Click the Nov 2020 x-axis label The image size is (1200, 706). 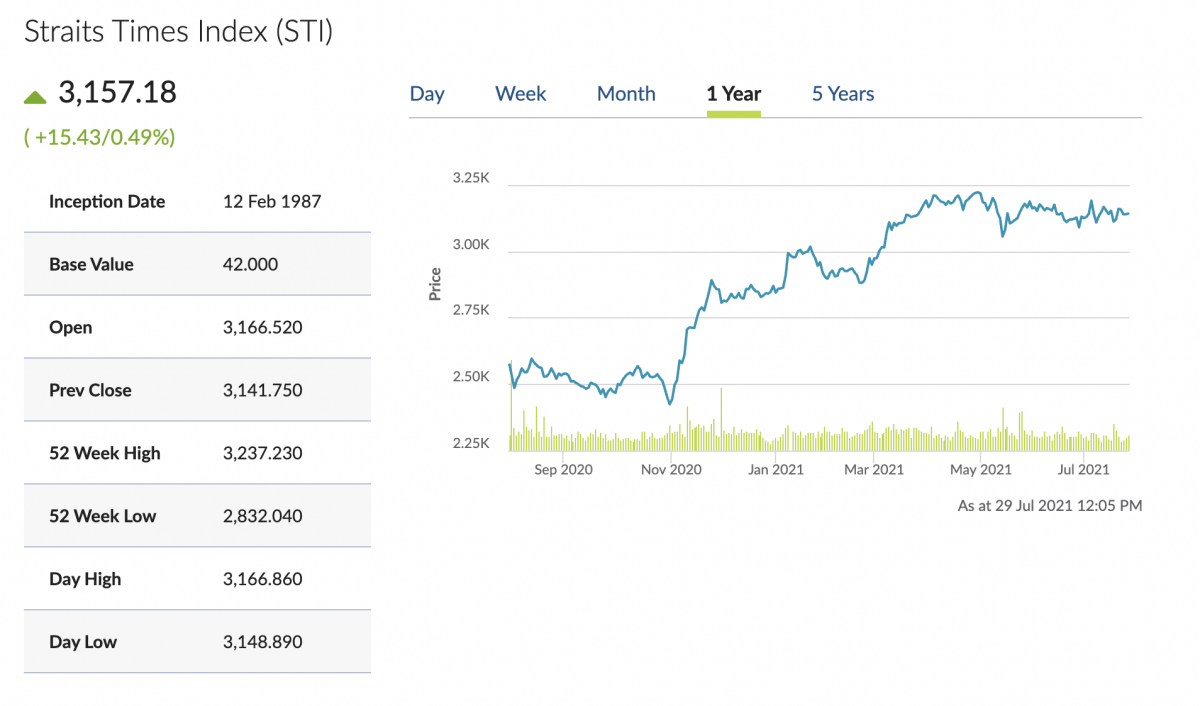(x=671, y=469)
